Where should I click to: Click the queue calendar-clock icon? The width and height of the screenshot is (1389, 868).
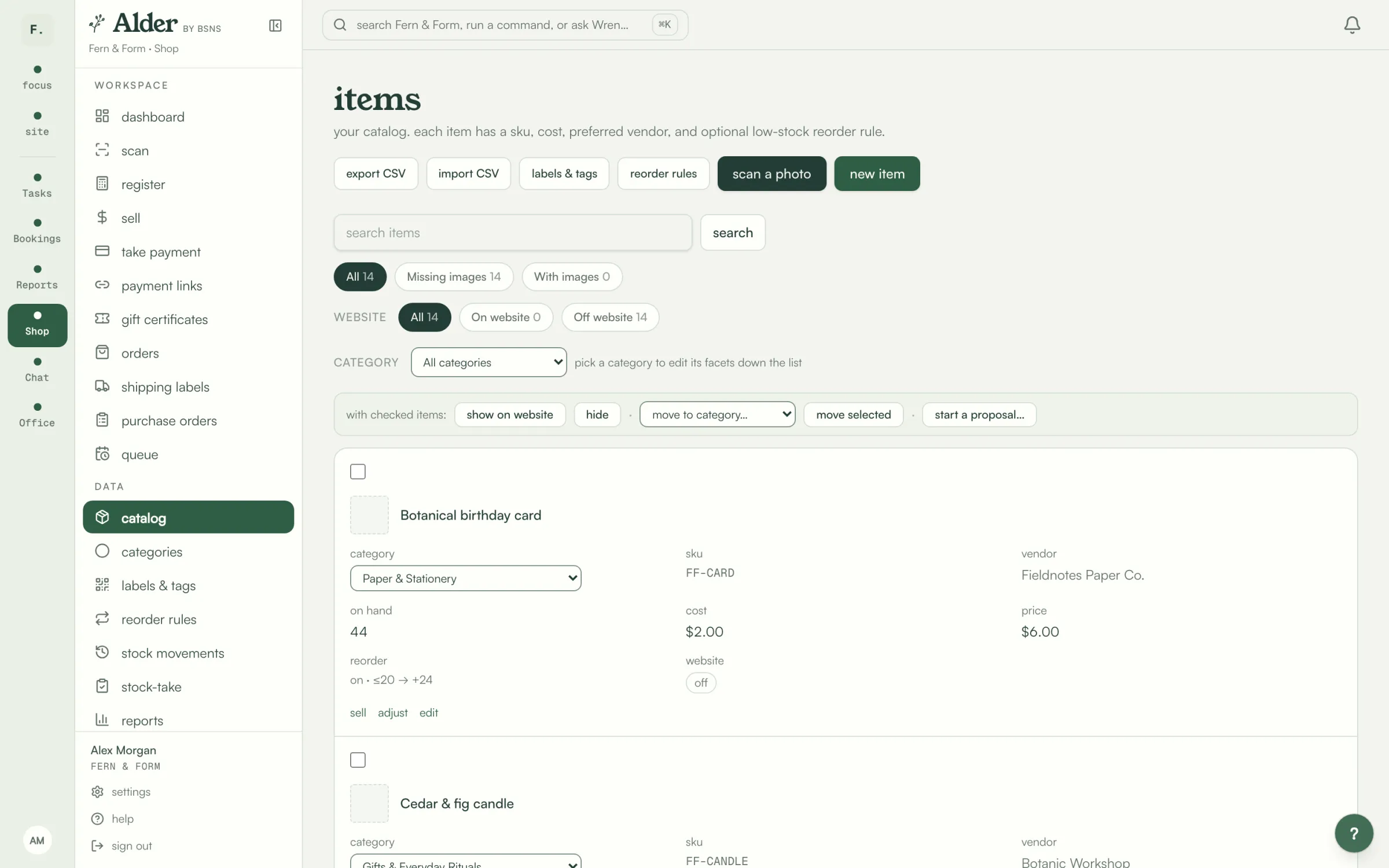pyautogui.click(x=102, y=454)
